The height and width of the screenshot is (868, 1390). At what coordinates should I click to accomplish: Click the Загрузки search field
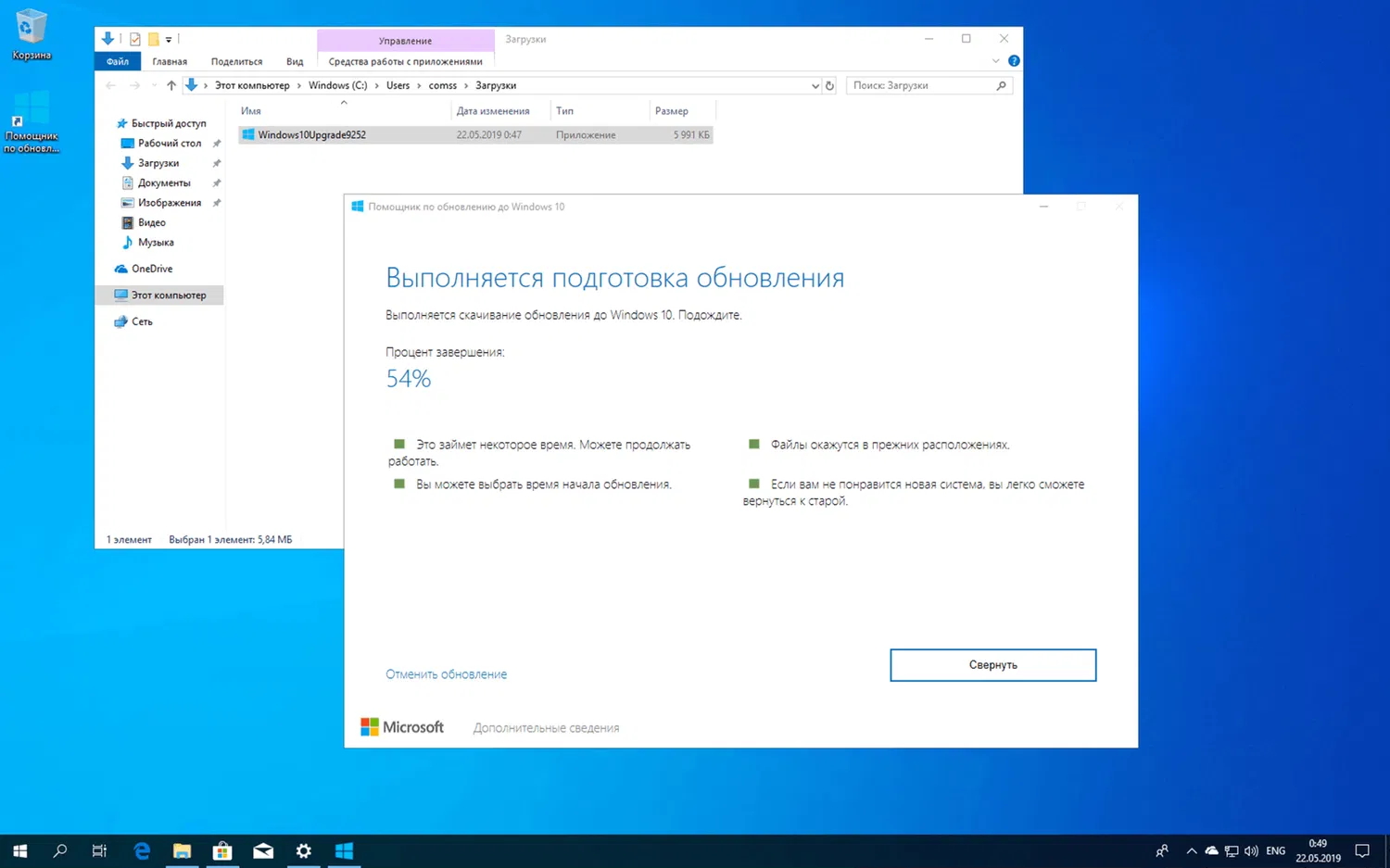[929, 85]
